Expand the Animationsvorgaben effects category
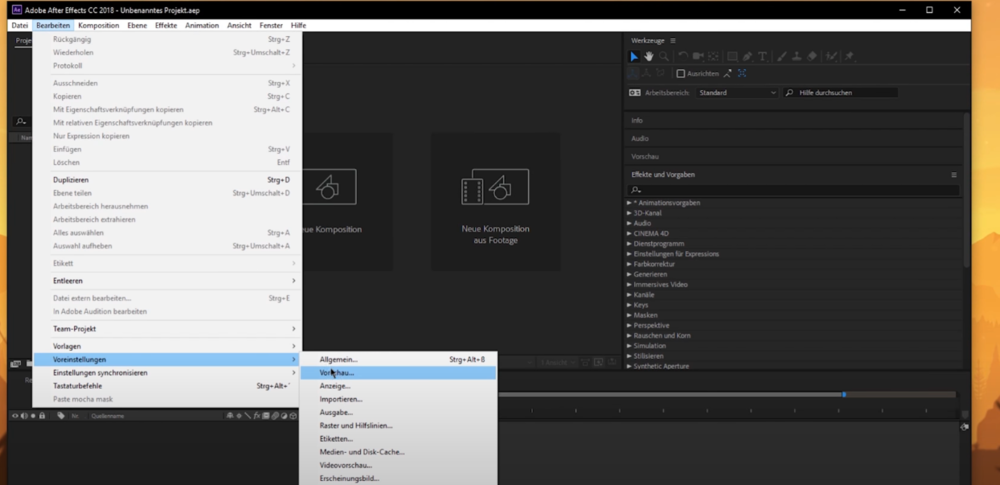Image resolution: width=1000 pixels, height=485 pixels. coord(629,203)
